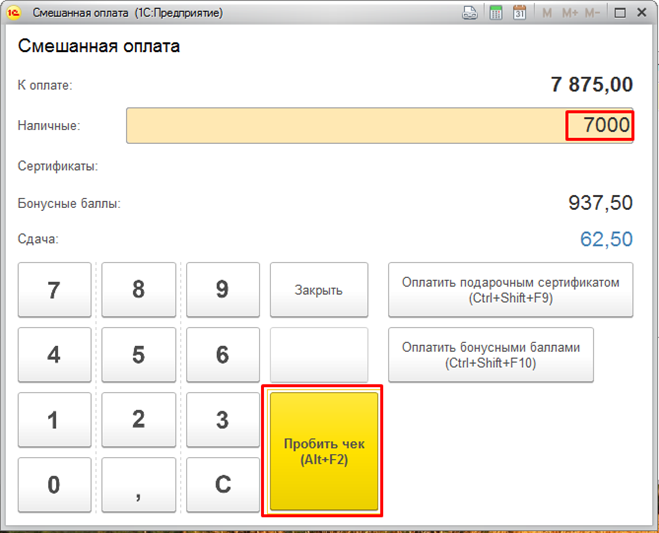
Task: Tap the 5 key on keypad
Action: tap(138, 355)
